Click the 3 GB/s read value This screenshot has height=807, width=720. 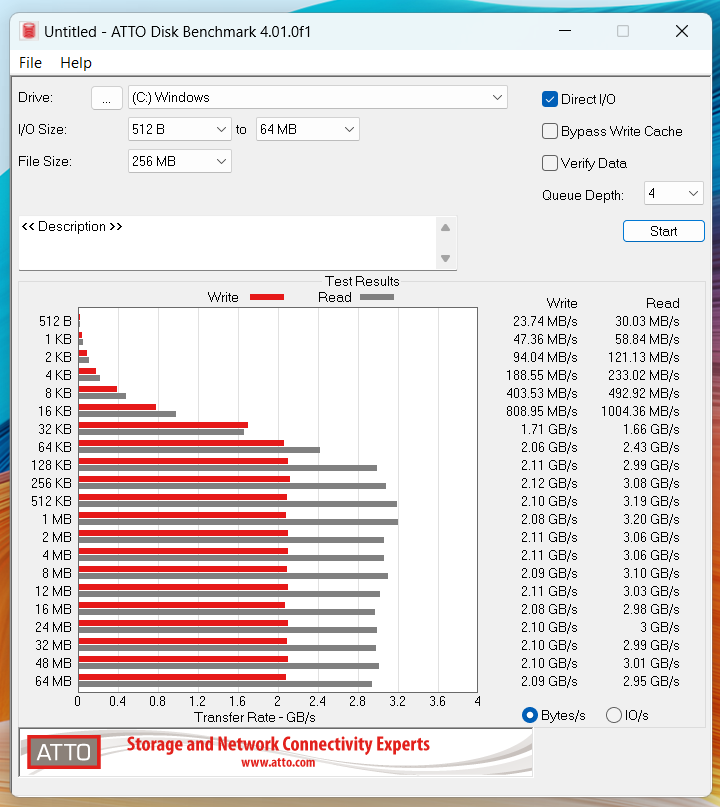point(660,627)
